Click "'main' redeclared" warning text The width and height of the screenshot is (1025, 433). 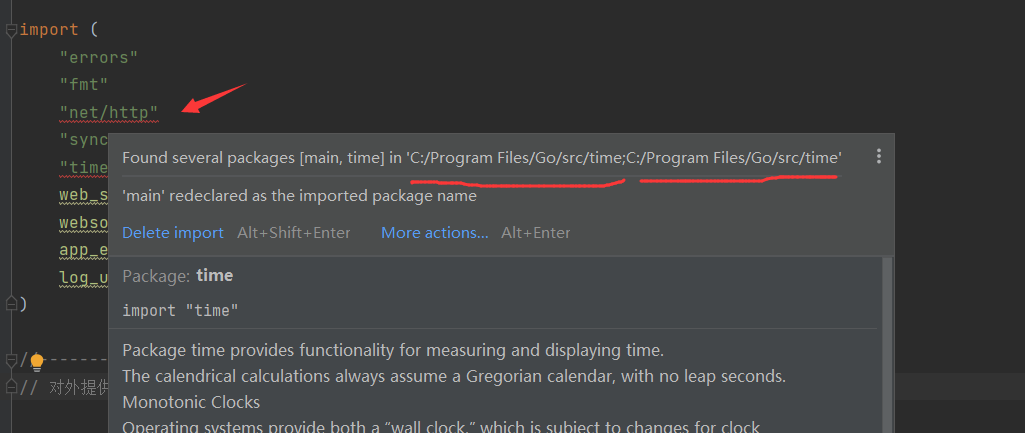(x=299, y=196)
